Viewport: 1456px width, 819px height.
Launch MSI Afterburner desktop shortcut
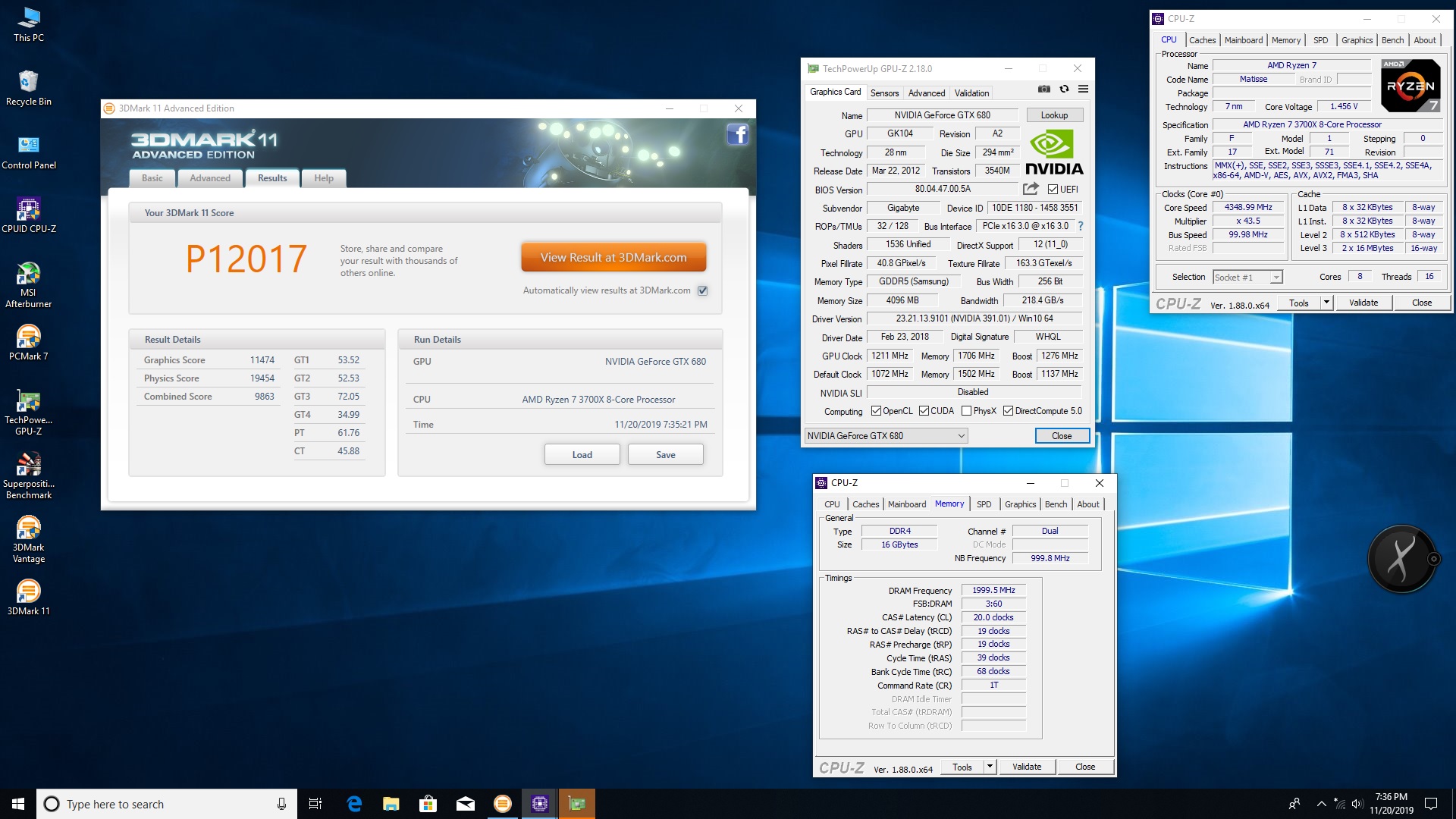(x=29, y=284)
